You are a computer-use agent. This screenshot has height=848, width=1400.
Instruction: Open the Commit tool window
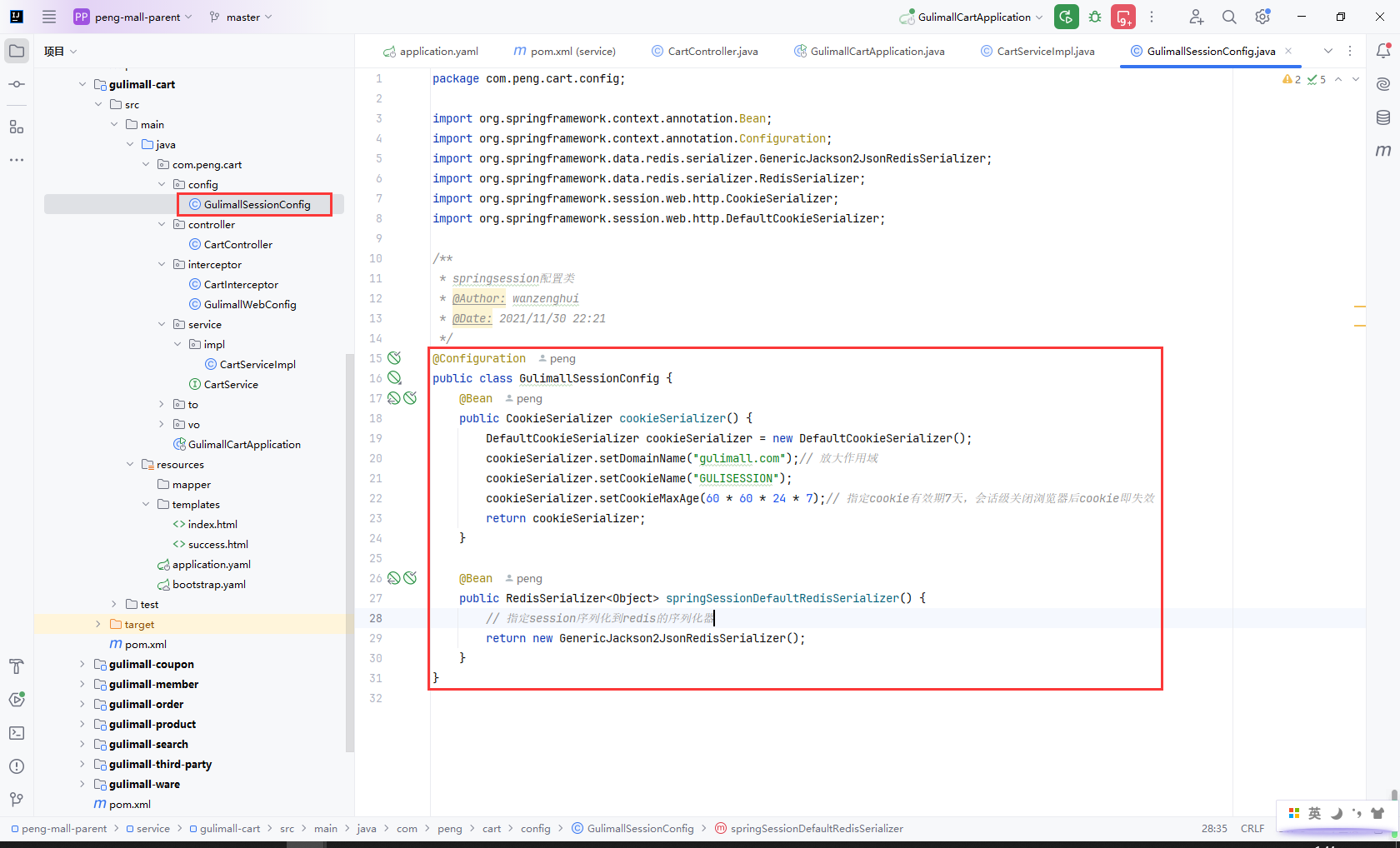coord(17,84)
